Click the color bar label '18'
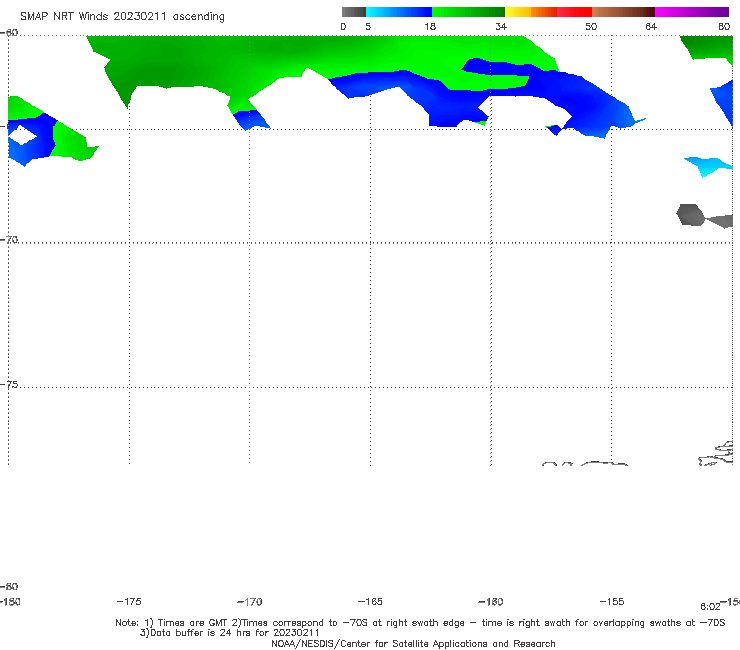This screenshot has height=650, width=740. point(430,26)
